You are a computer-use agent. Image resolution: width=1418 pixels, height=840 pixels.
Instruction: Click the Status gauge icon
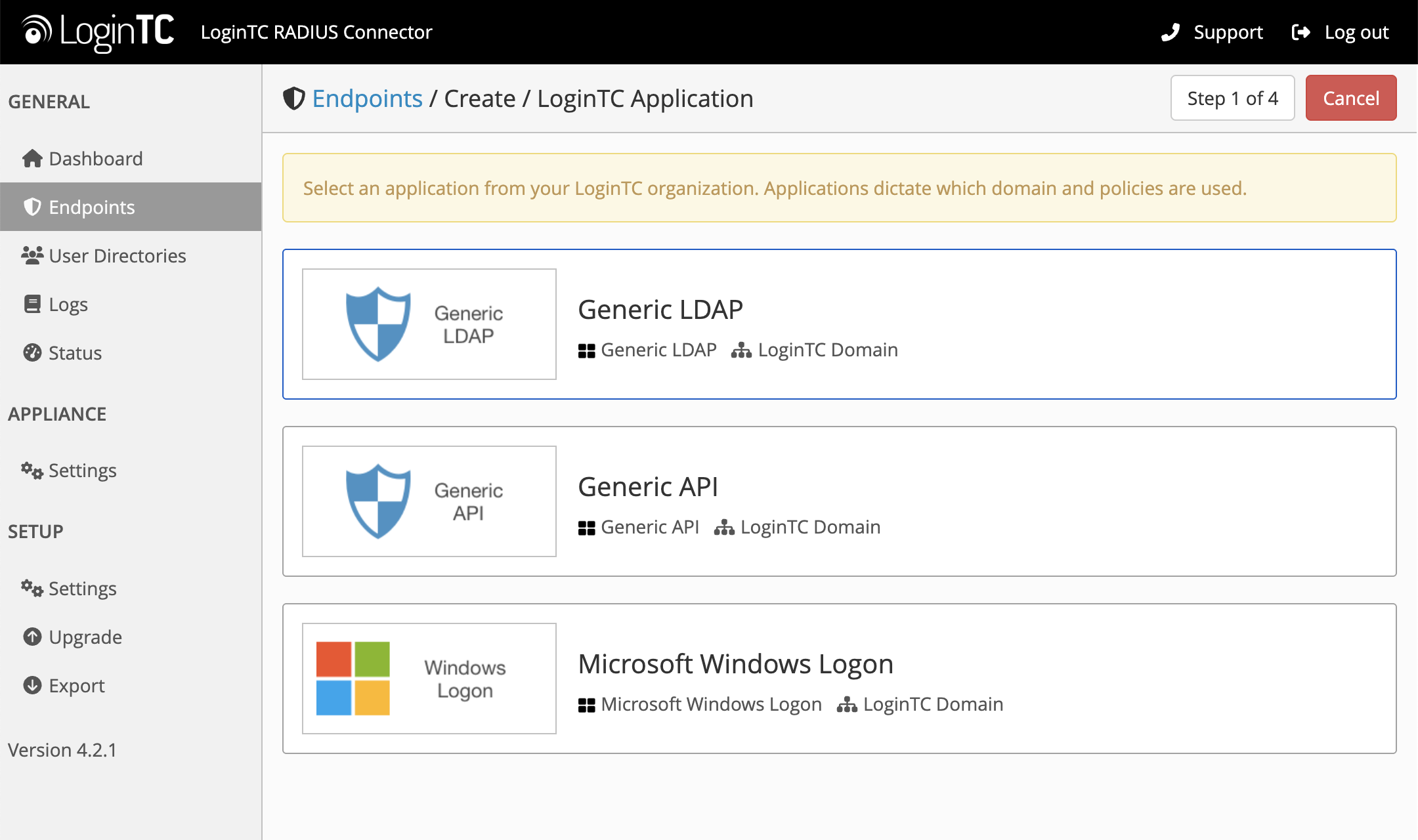pos(32,352)
